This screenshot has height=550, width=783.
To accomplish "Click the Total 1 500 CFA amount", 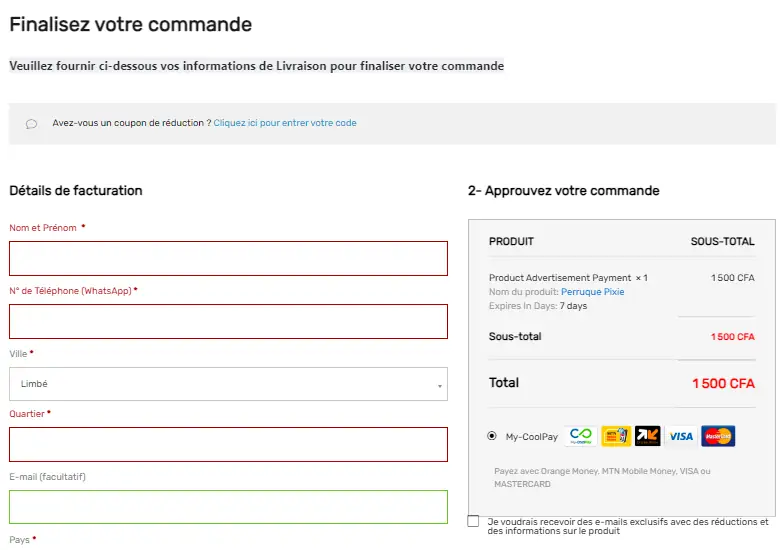I will tap(722, 383).
